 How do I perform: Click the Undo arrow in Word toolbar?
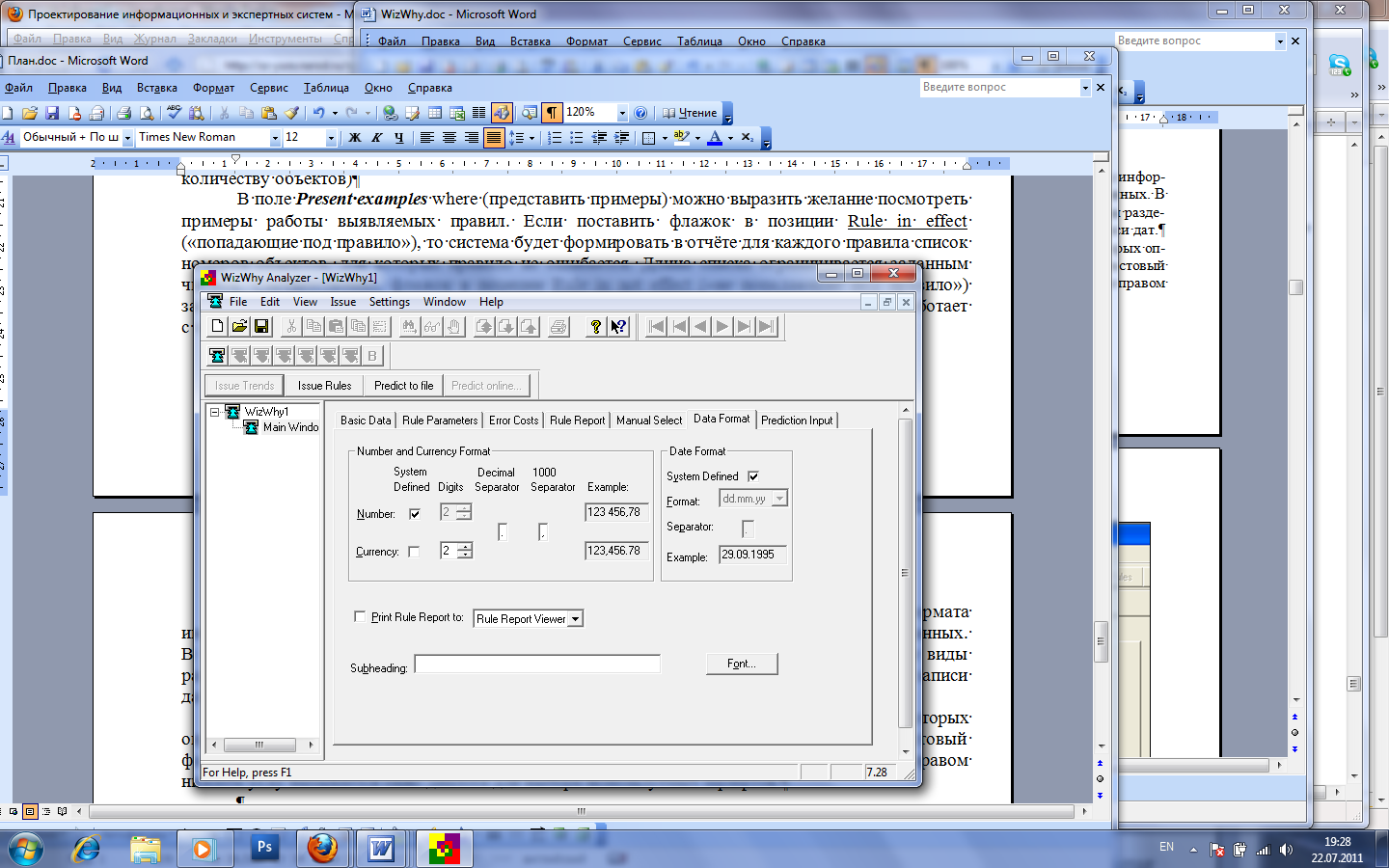point(318,113)
